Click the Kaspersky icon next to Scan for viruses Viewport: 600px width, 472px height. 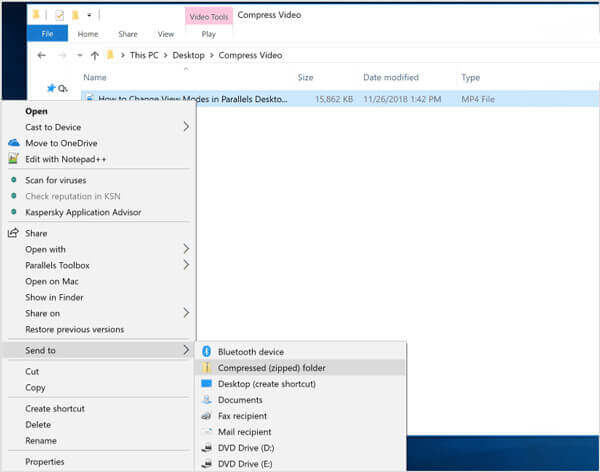14,180
